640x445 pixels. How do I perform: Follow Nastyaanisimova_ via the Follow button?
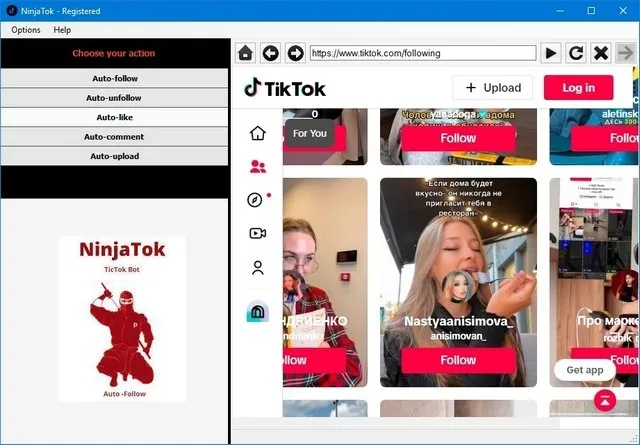pos(458,360)
